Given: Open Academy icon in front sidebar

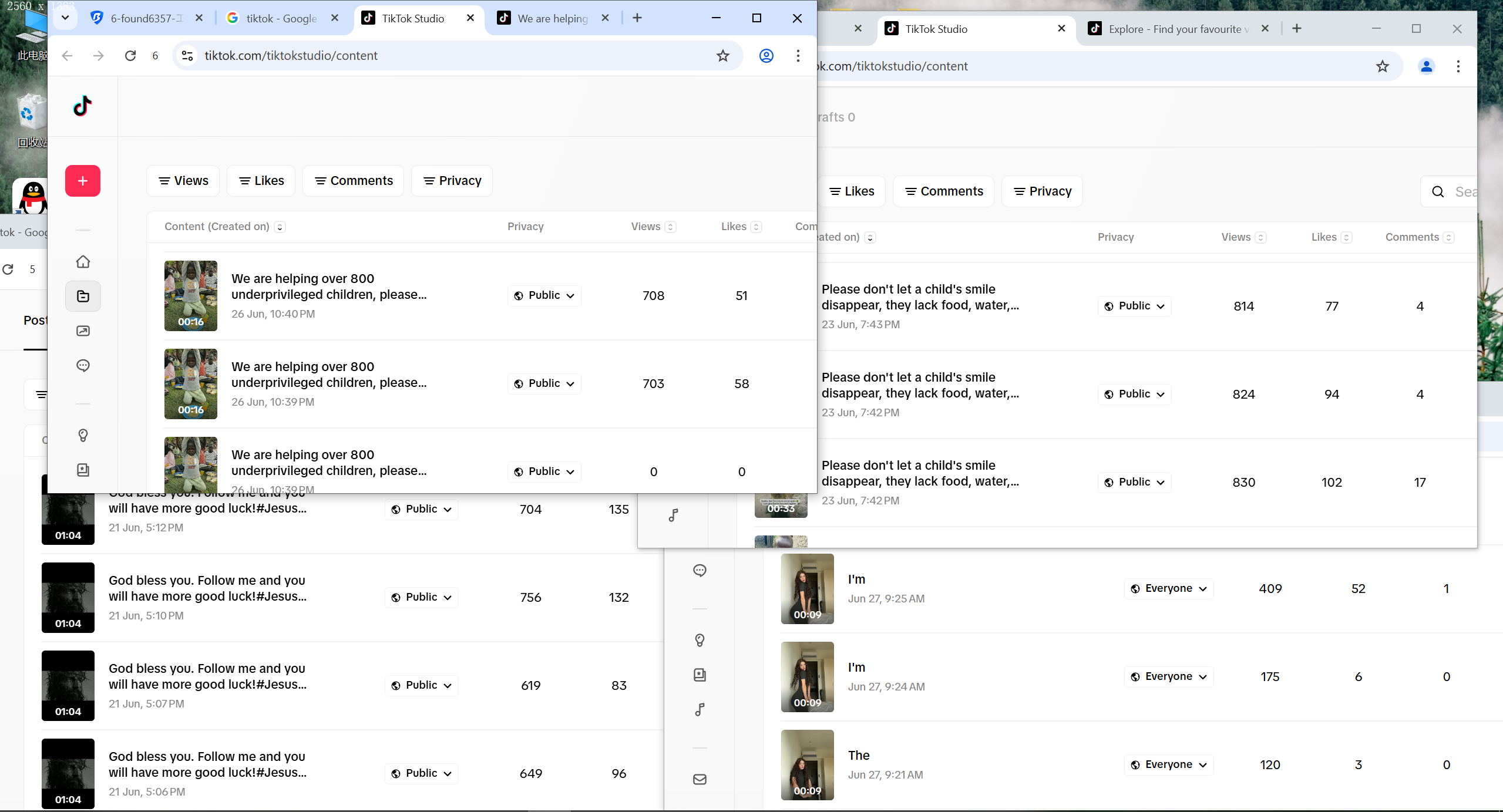Looking at the screenshot, I should [83, 470].
